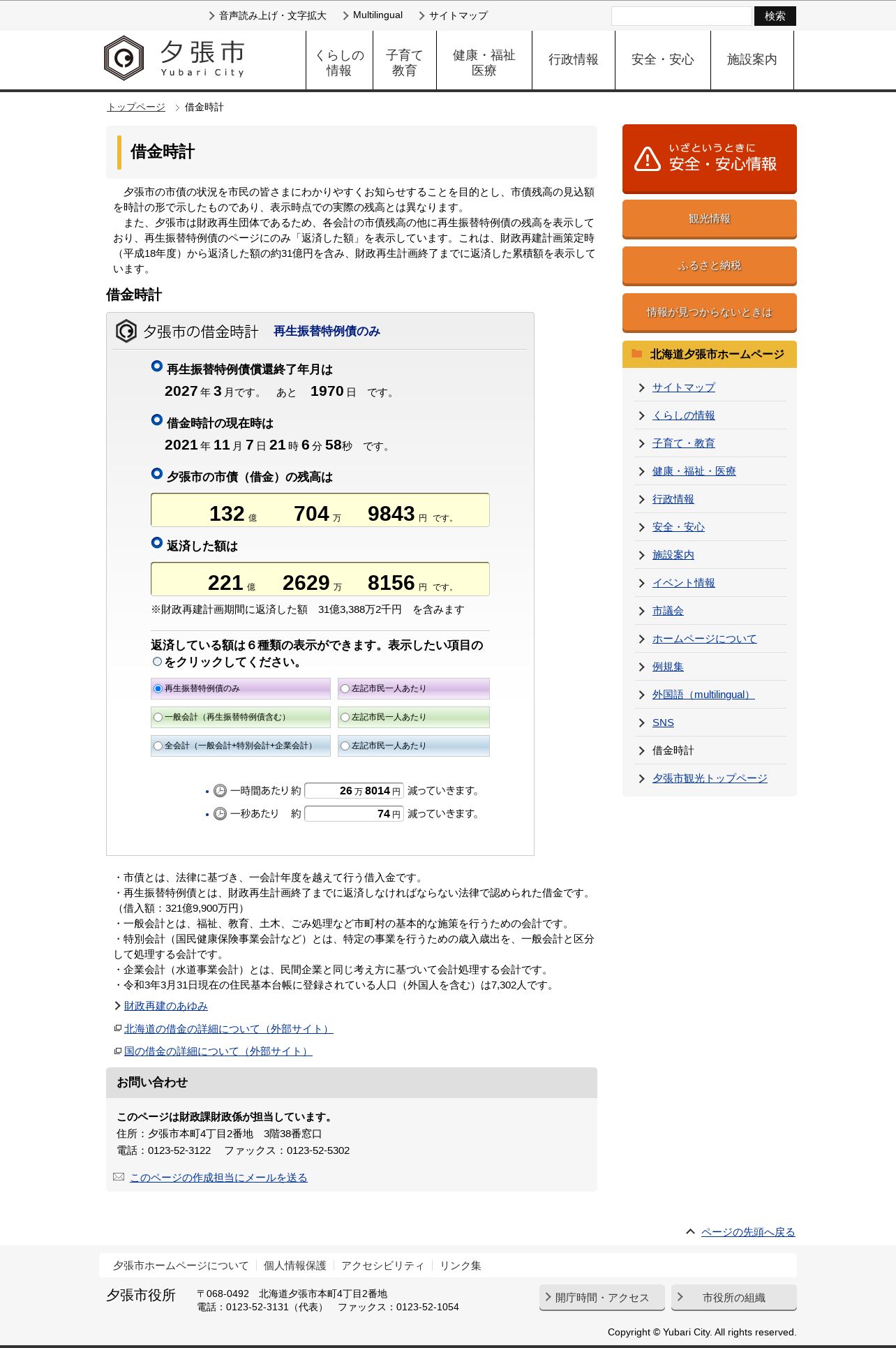Click ページの先頭へ戻る link
896x1348 pixels.
(748, 1231)
